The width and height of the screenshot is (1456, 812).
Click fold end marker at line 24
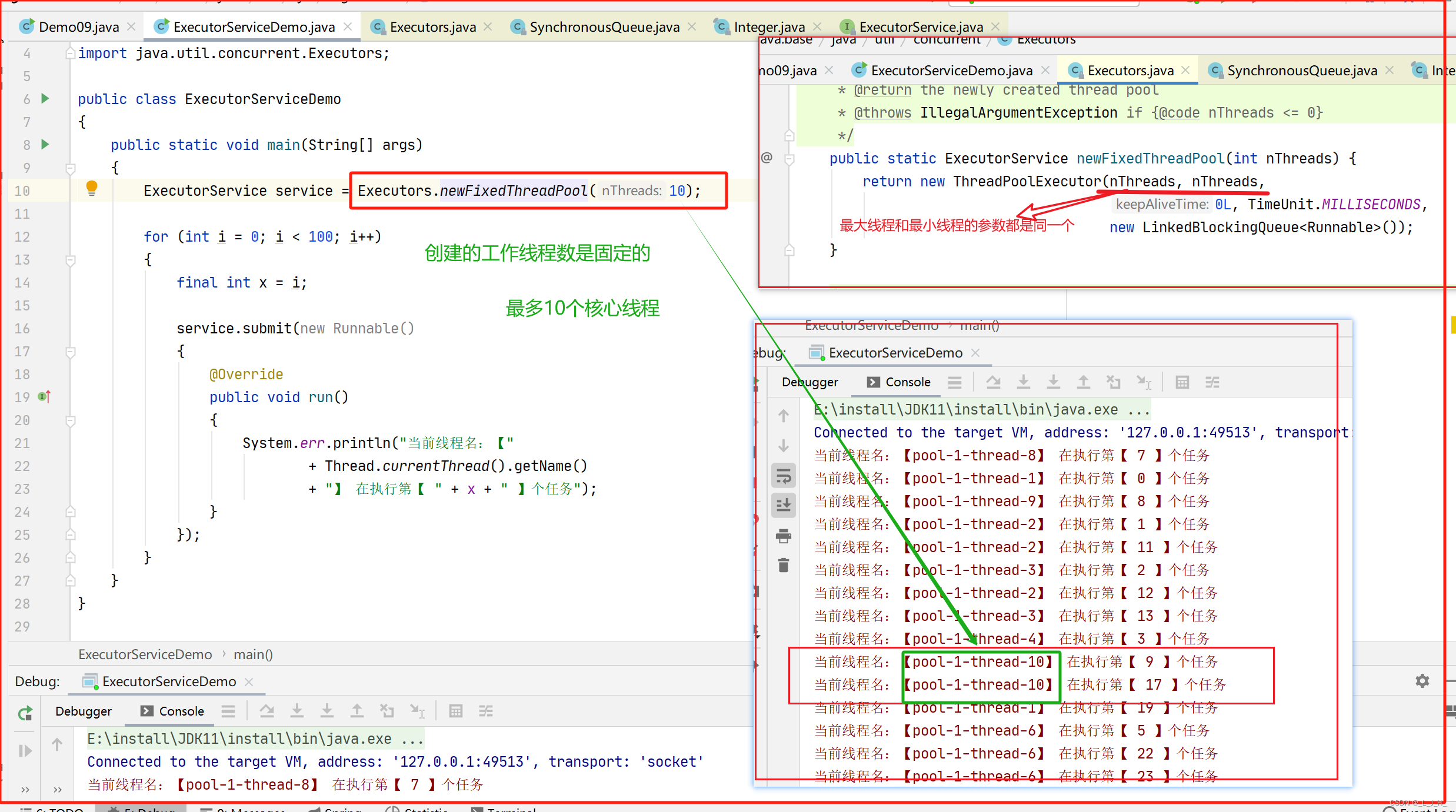(71, 512)
